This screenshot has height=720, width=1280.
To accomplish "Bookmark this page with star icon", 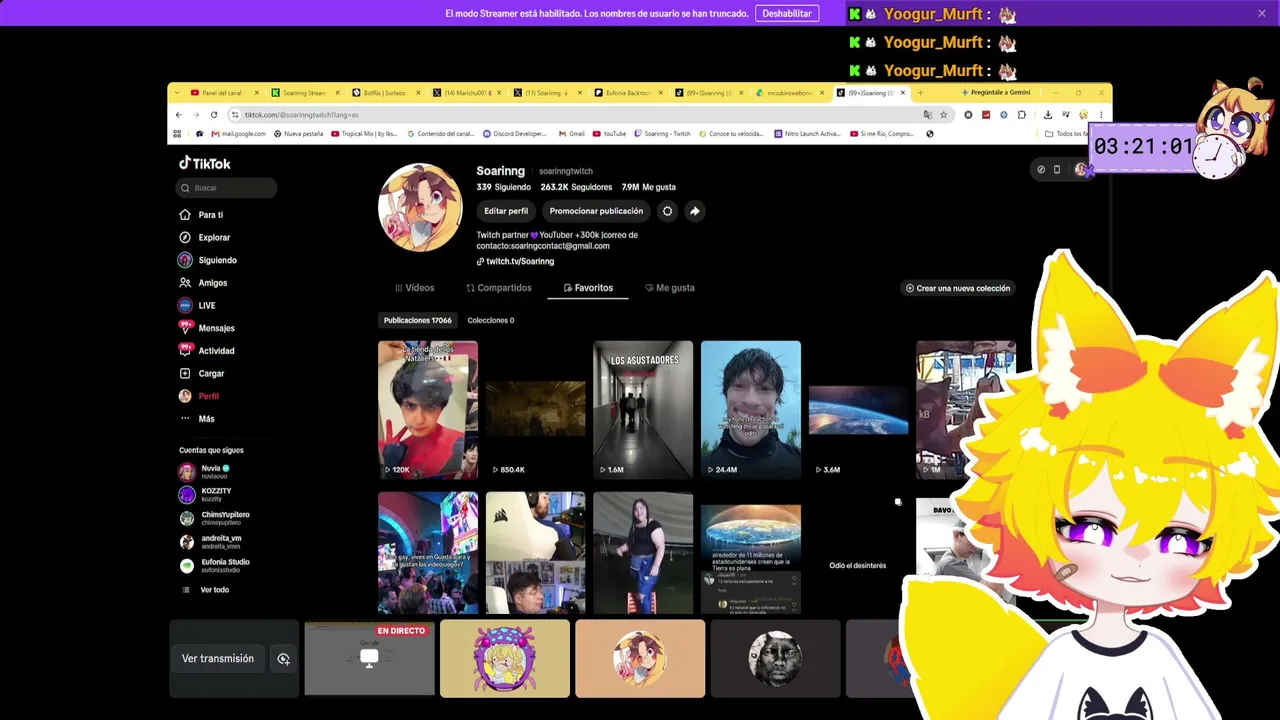I will click(943, 115).
